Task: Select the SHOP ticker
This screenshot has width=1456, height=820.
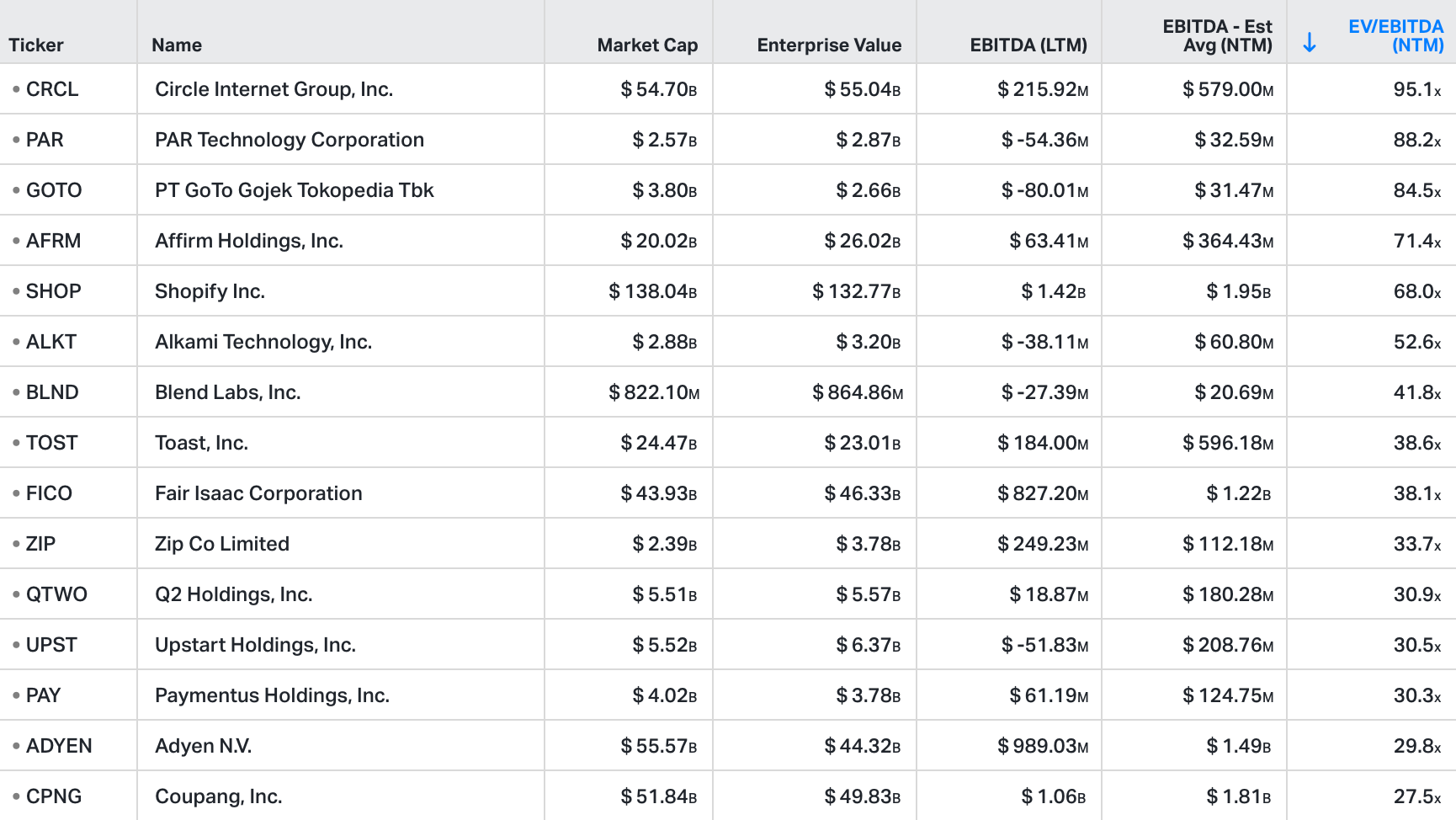Action: pyautogui.click(x=53, y=291)
